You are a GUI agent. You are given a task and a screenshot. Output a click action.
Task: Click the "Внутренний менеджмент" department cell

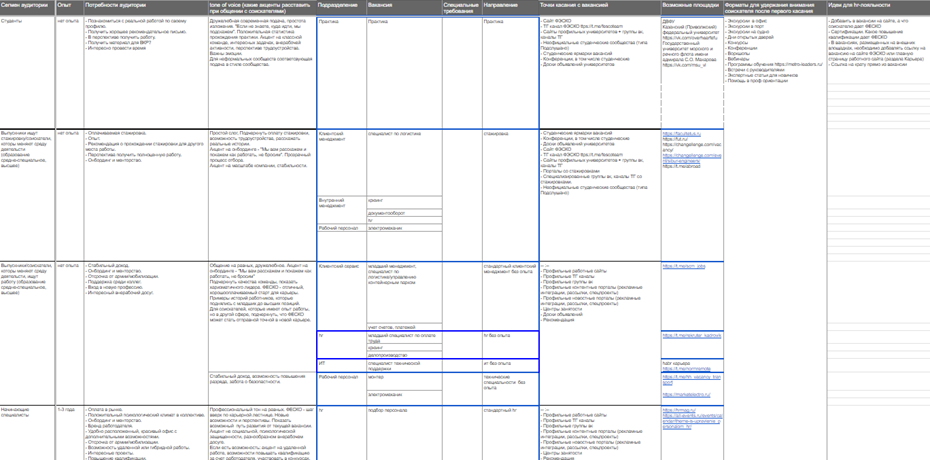coord(341,210)
